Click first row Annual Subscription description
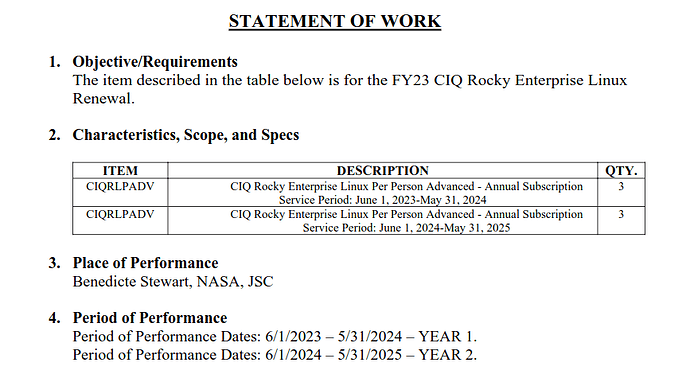690x378 pixels. (406, 186)
